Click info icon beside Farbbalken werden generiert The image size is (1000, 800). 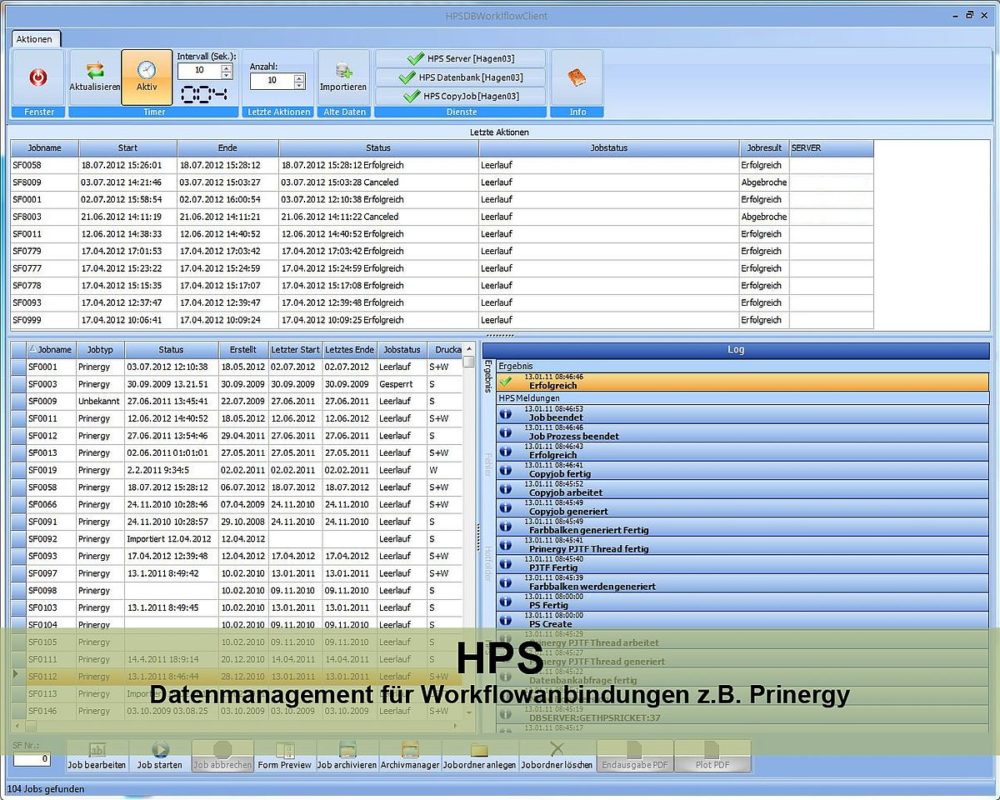506,582
